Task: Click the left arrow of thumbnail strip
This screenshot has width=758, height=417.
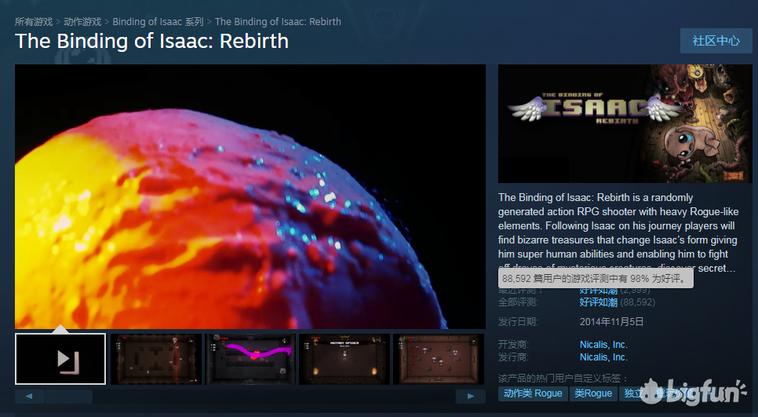Action: (x=29, y=396)
